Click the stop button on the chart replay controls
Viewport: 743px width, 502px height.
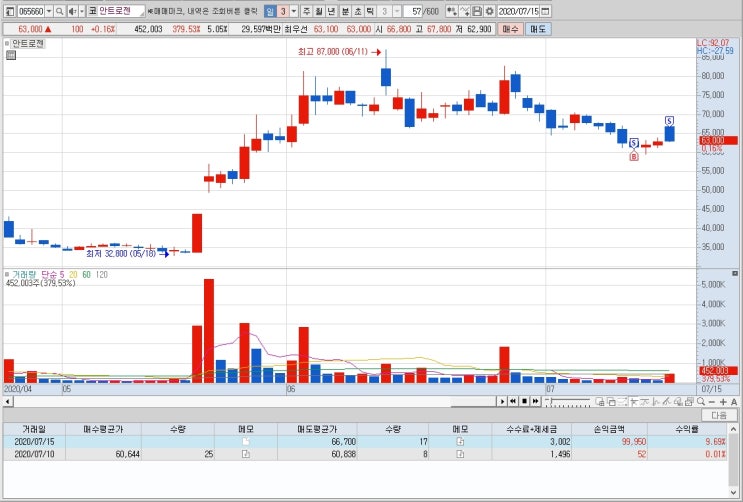click(x=525, y=402)
